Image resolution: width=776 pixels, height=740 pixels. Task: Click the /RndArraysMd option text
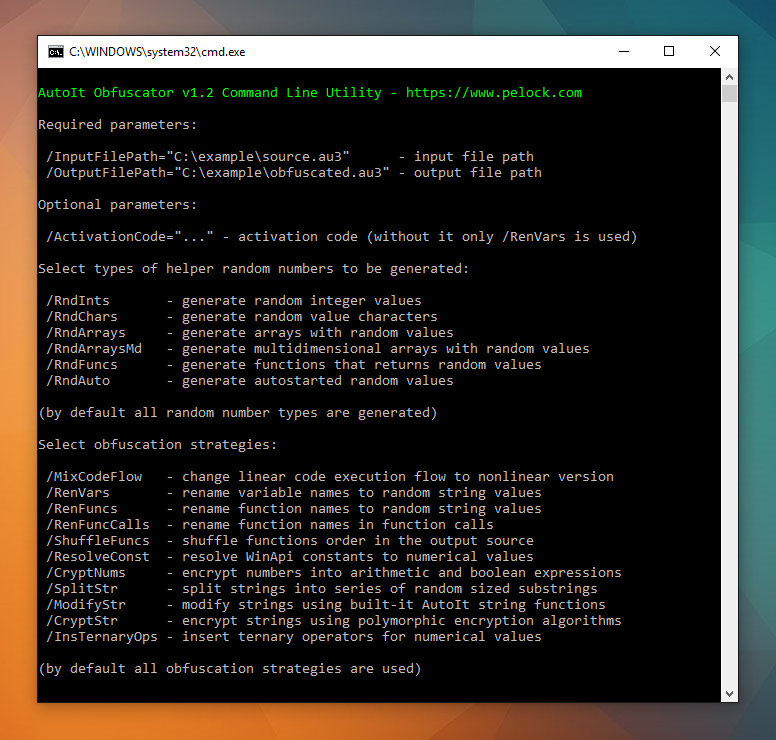tap(94, 348)
